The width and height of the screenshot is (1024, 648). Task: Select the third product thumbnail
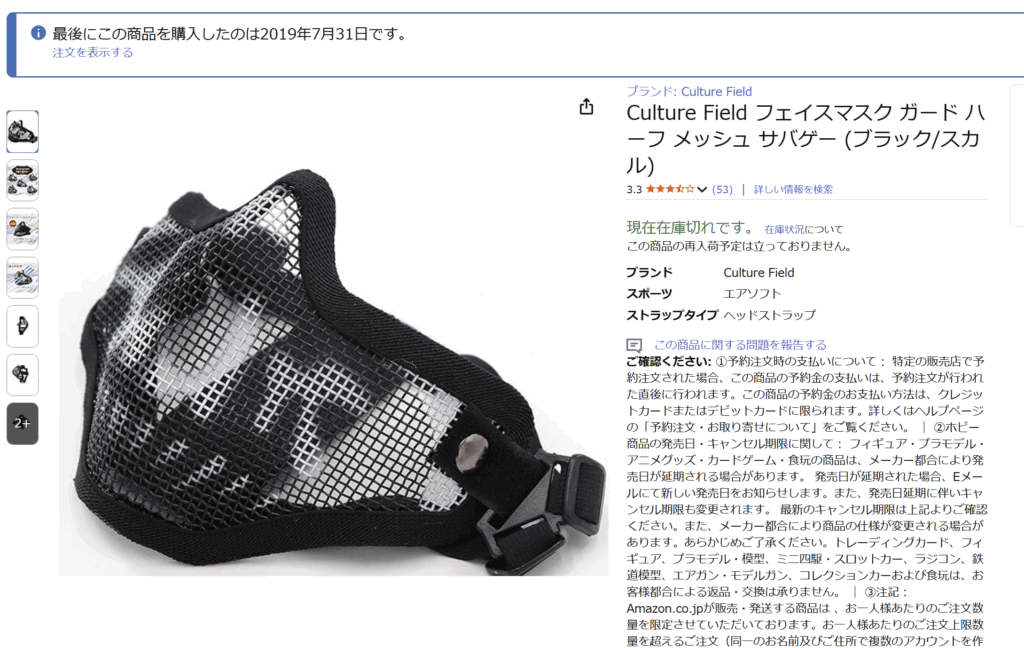click(x=23, y=229)
